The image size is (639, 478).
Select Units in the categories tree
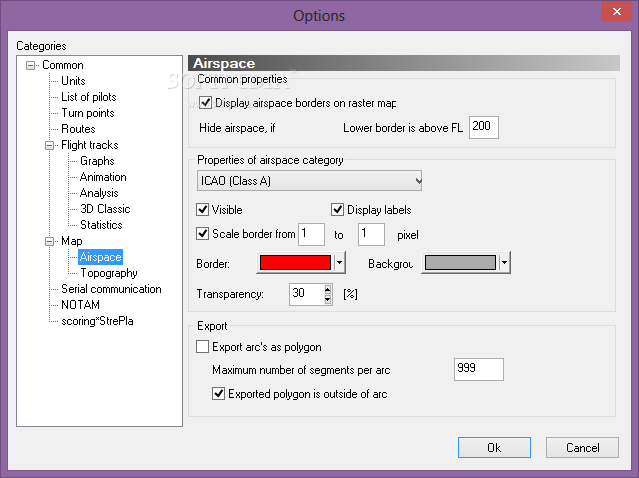pyautogui.click(x=73, y=81)
